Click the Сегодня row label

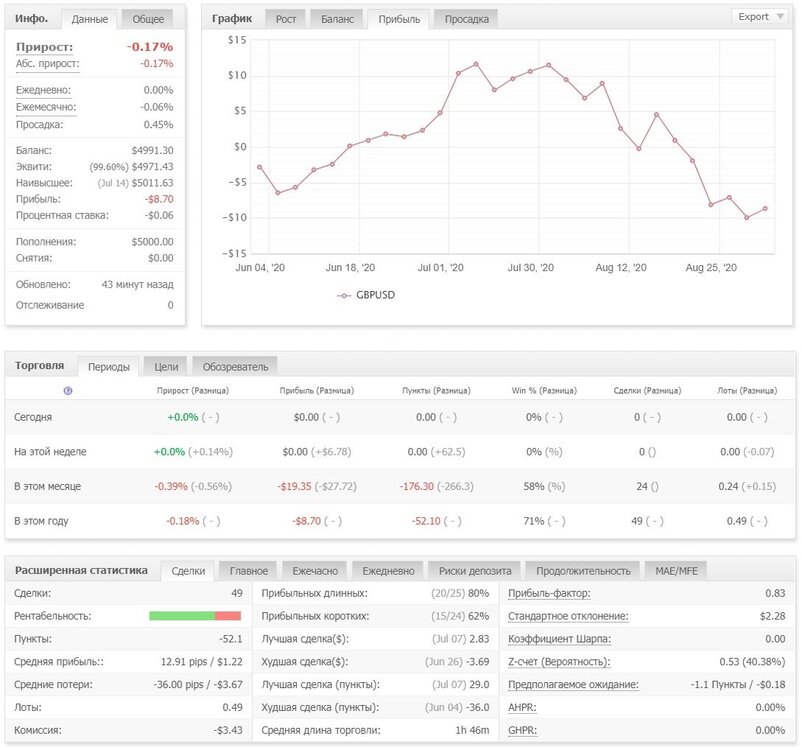coord(33,417)
